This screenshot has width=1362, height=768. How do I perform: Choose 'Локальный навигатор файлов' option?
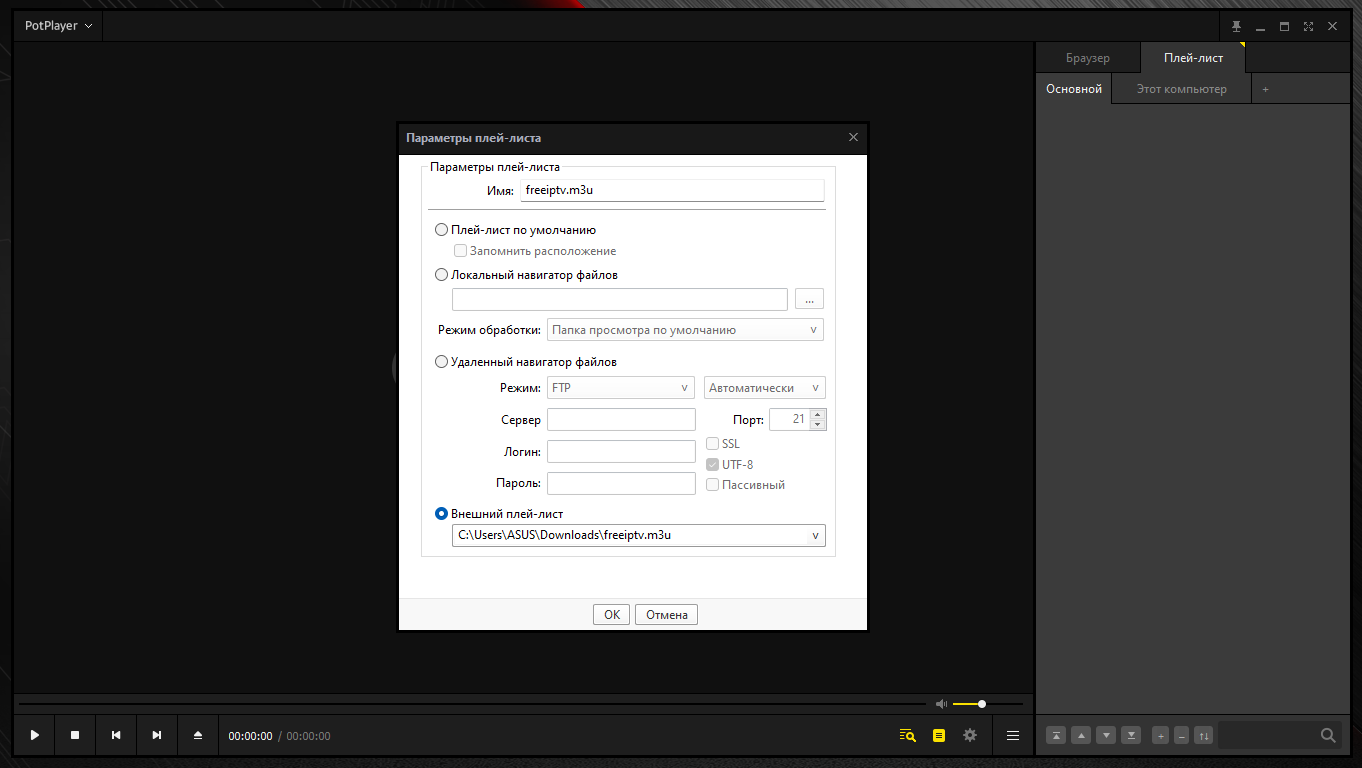point(442,275)
